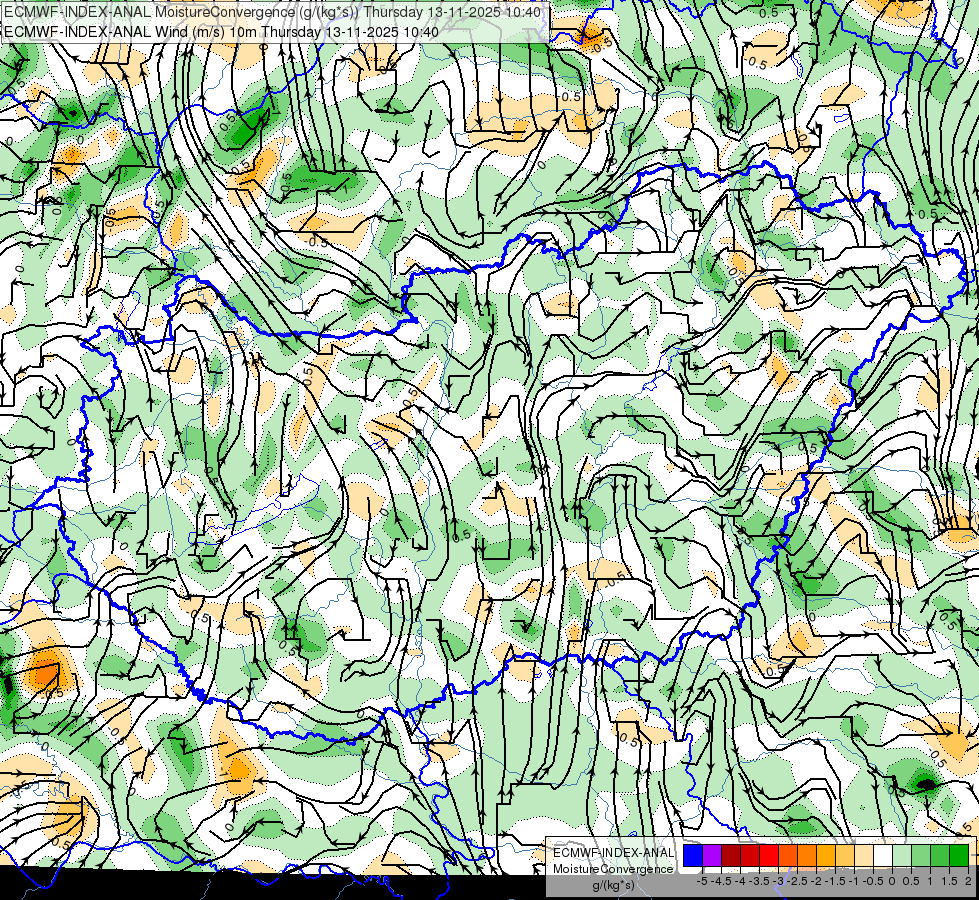This screenshot has height=900, width=979.
Task: Click the final 2 tick label on the legend
Action: (968, 881)
